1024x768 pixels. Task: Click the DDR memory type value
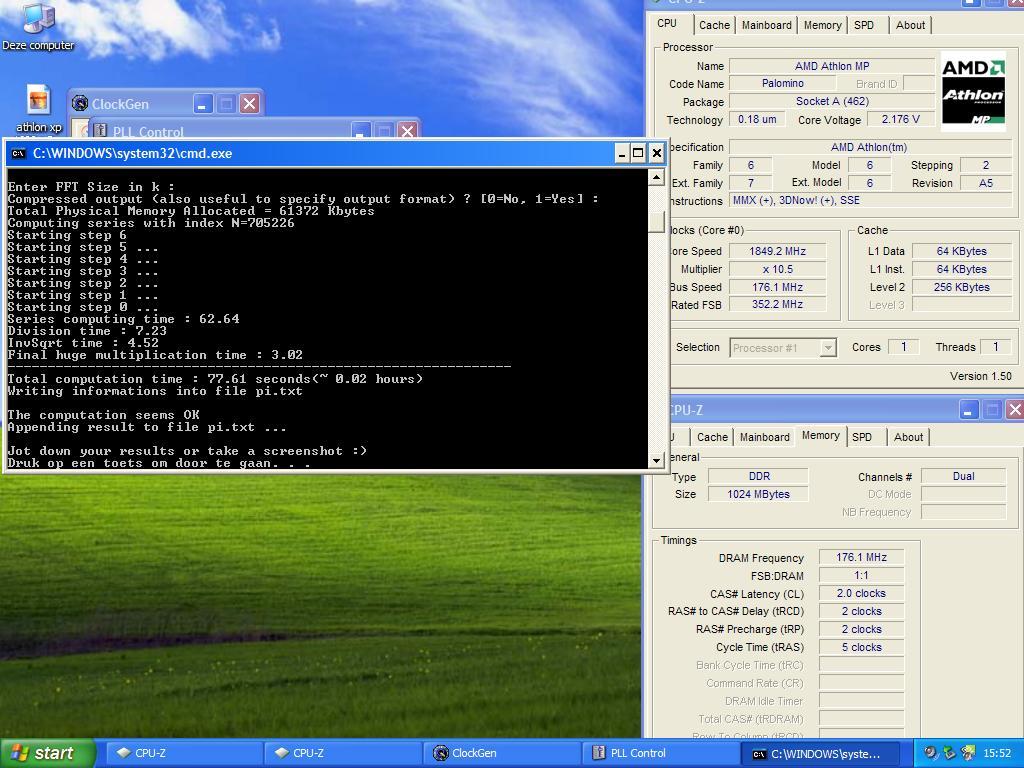pyautogui.click(x=759, y=476)
